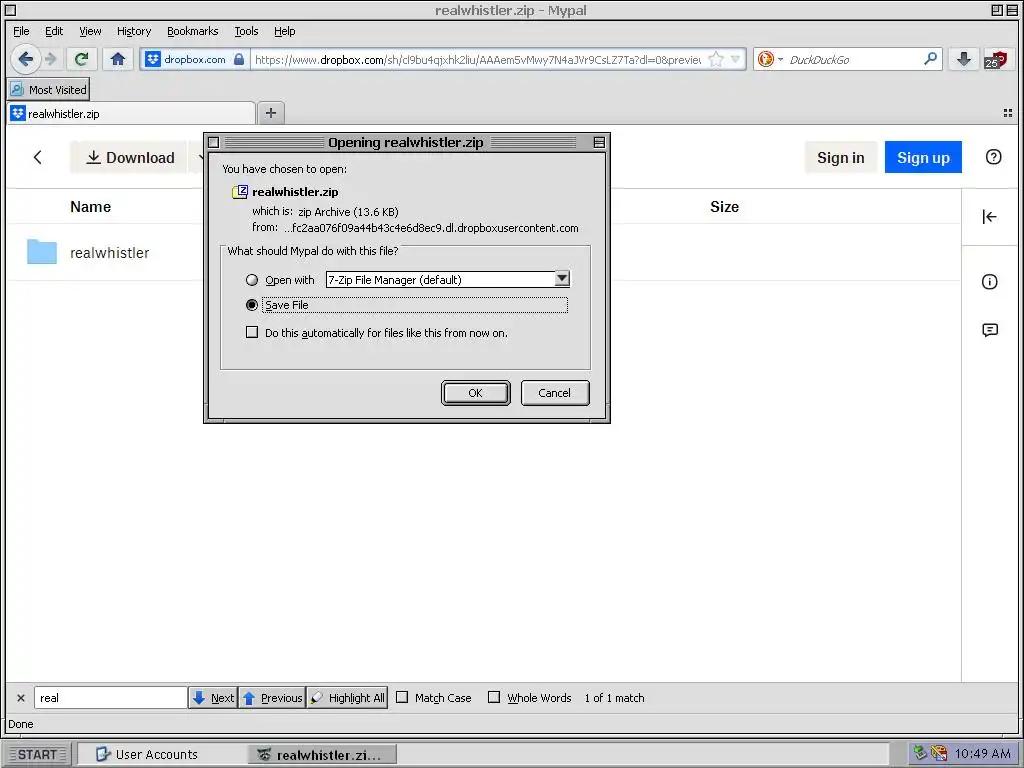Image resolution: width=1024 pixels, height=768 pixels.
Task: Select the Save File radio button
Action: [251, 305]
